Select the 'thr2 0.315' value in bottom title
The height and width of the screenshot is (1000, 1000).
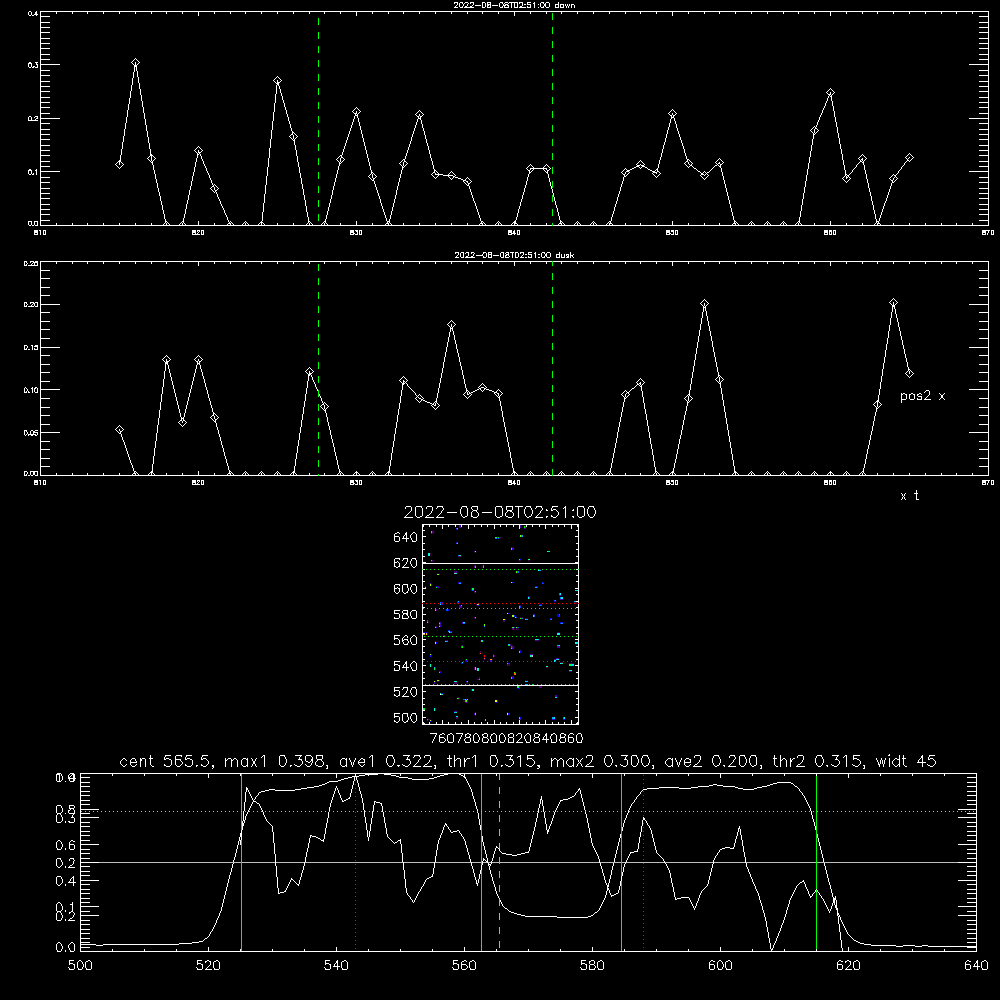point(817,761)
